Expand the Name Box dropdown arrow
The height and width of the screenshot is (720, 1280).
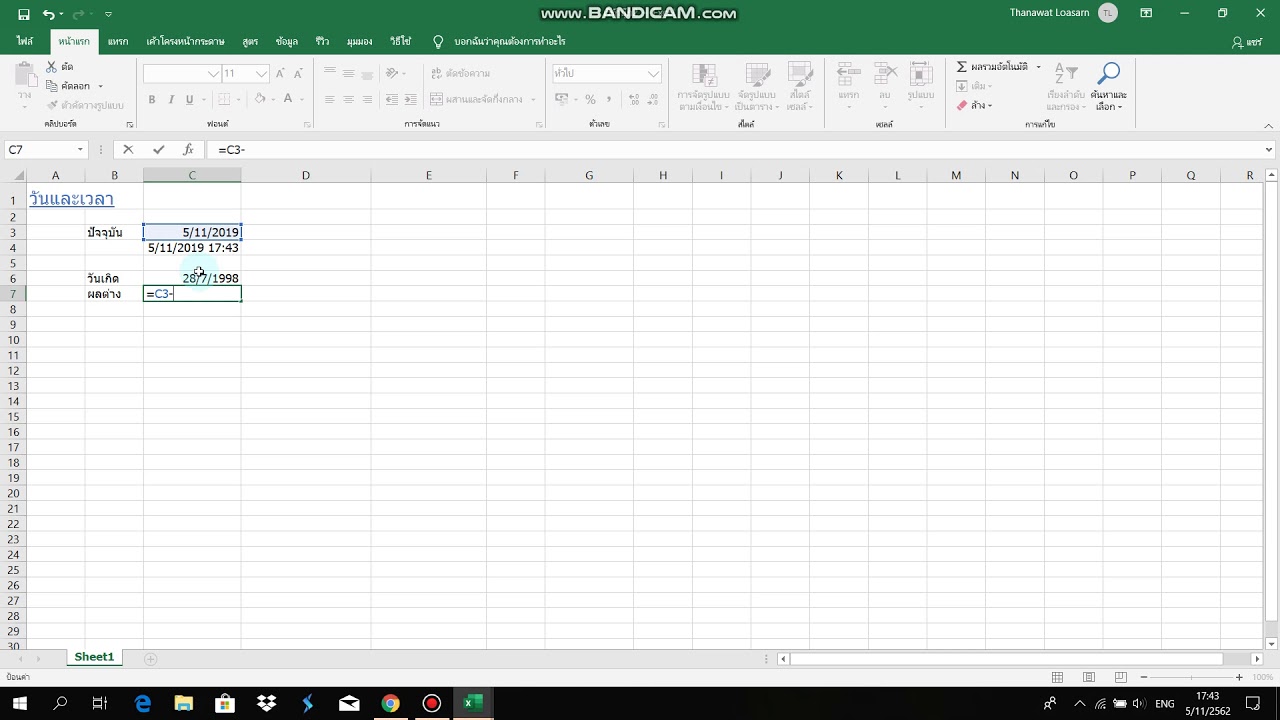tap(81, 150)
